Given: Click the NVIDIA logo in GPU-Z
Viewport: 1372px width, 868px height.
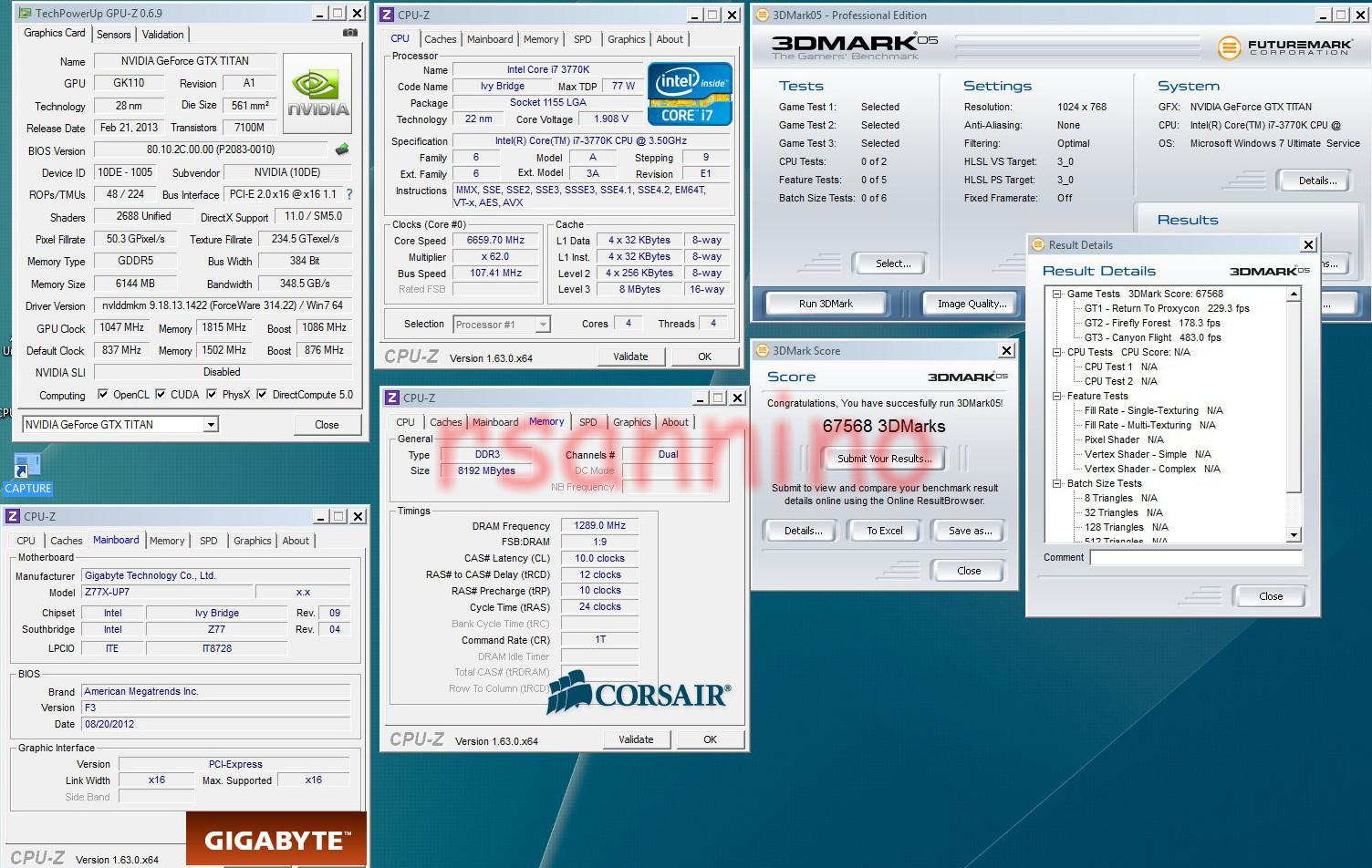Looking at the screenshot, I should pos(317,94).
